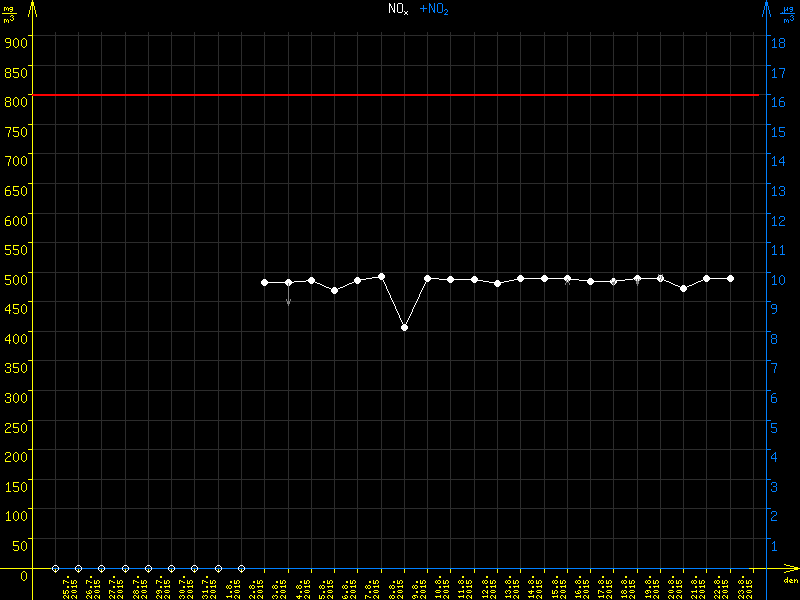Screen dimensions: 800x600
Task: Click the blue µg/m3 unit label
Action: 789,13
